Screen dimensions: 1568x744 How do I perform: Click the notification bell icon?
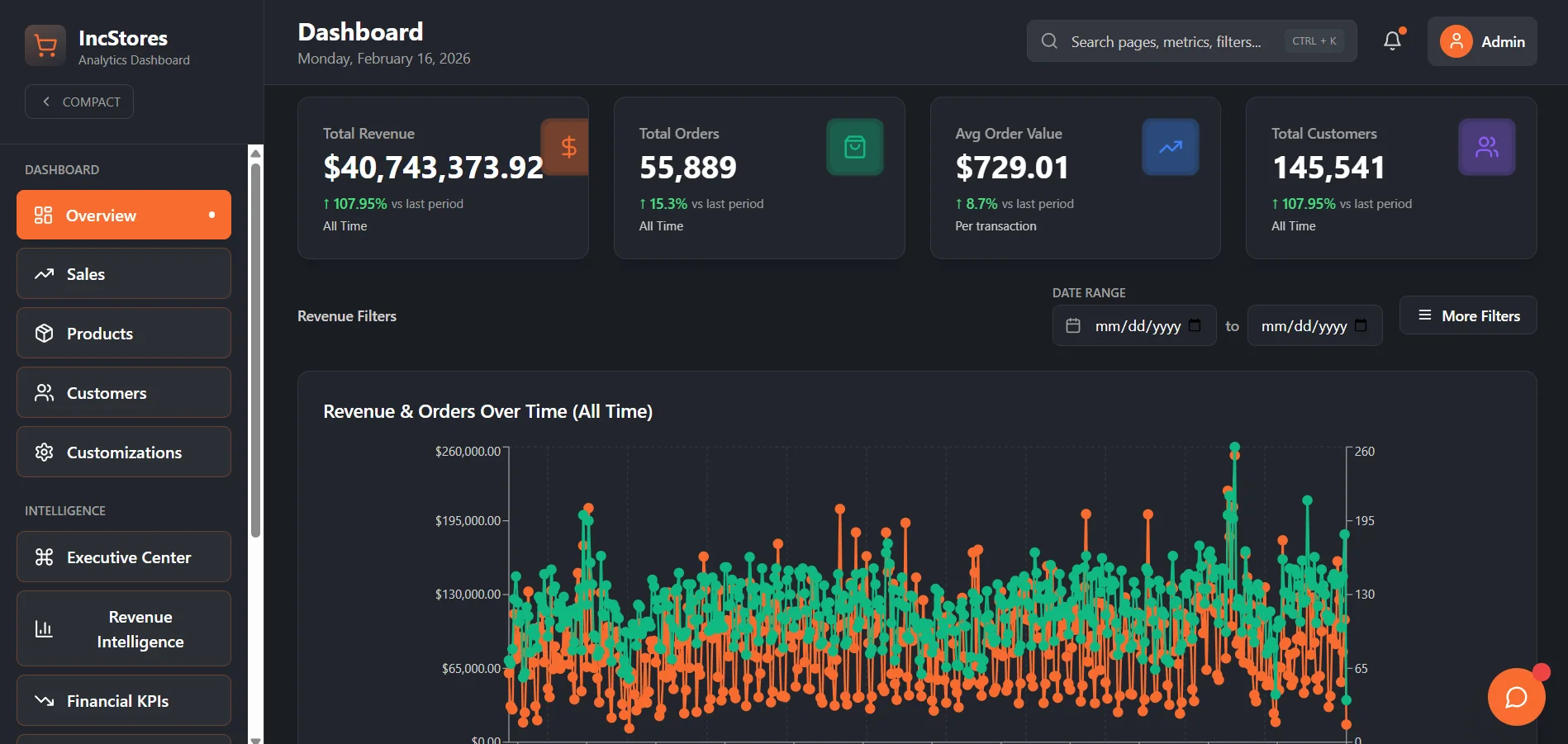coord(1393,40)
